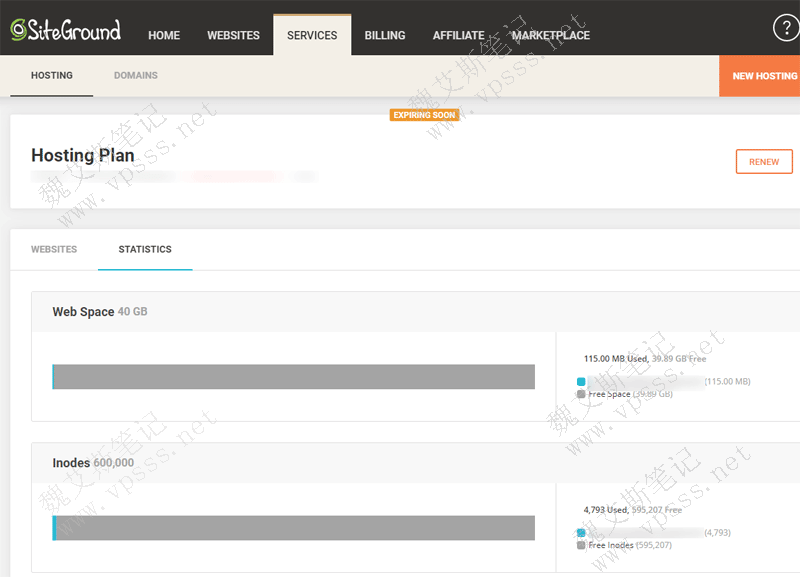800x577 pixels.
Task: Click the blue used inodes legend marker
Action: coord(581,533)
